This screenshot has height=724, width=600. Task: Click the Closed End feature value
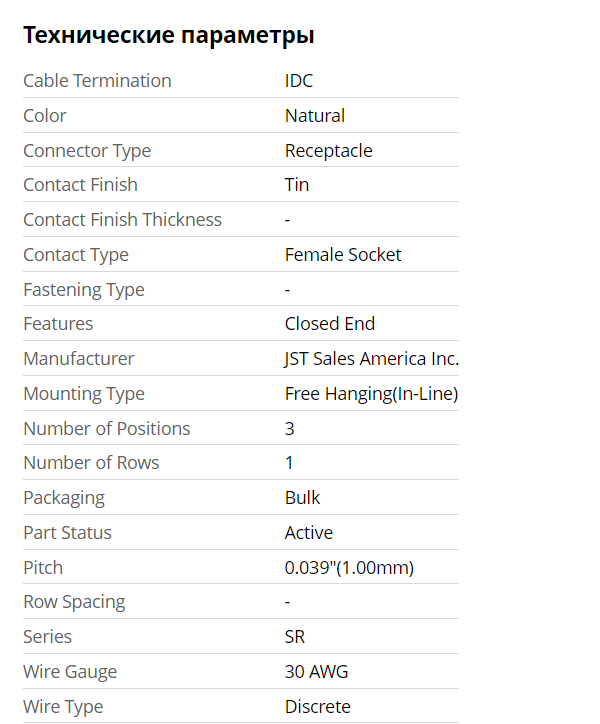[330, 324]
